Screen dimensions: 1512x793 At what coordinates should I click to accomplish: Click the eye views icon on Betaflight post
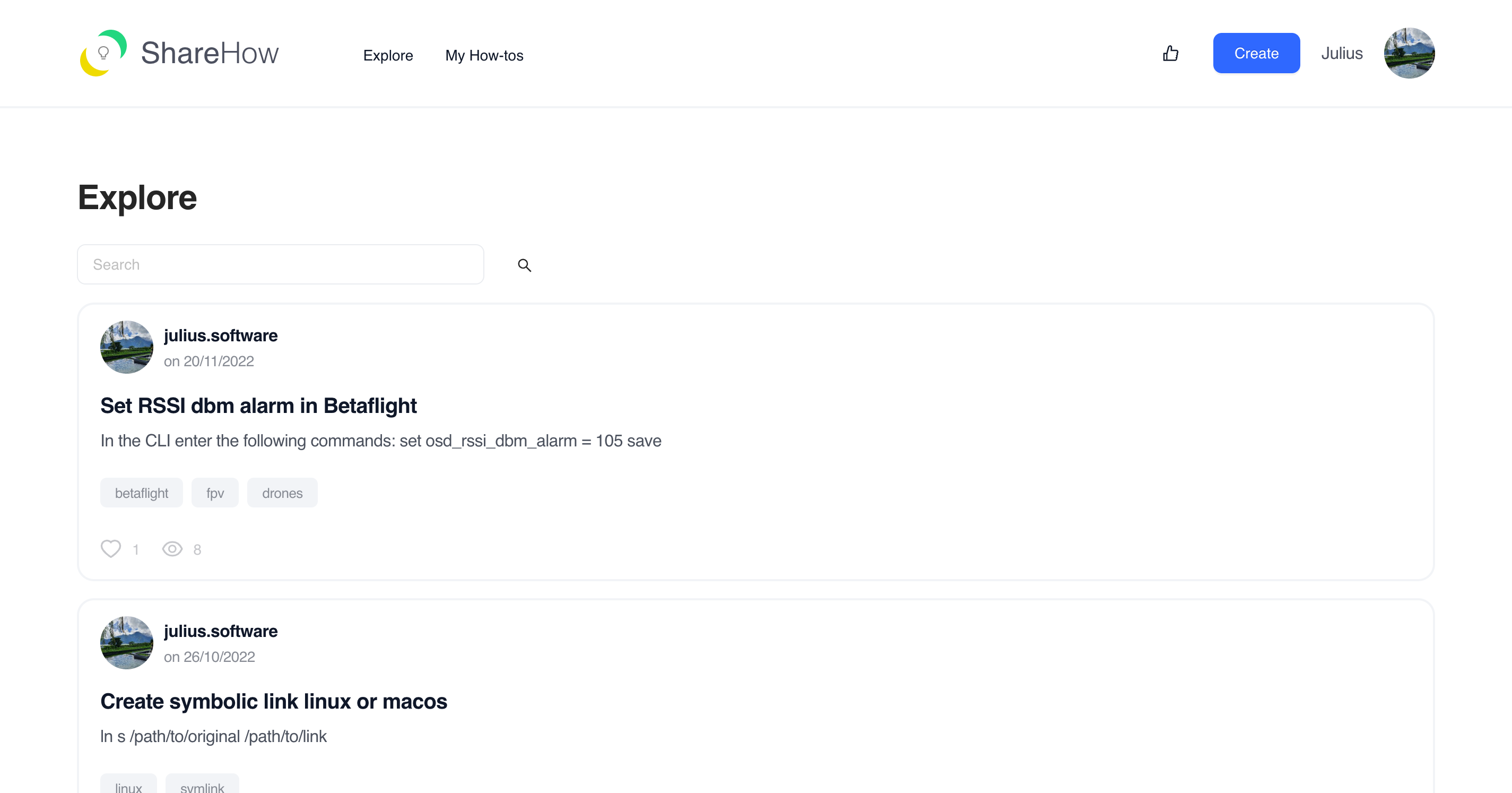point(172,549)
